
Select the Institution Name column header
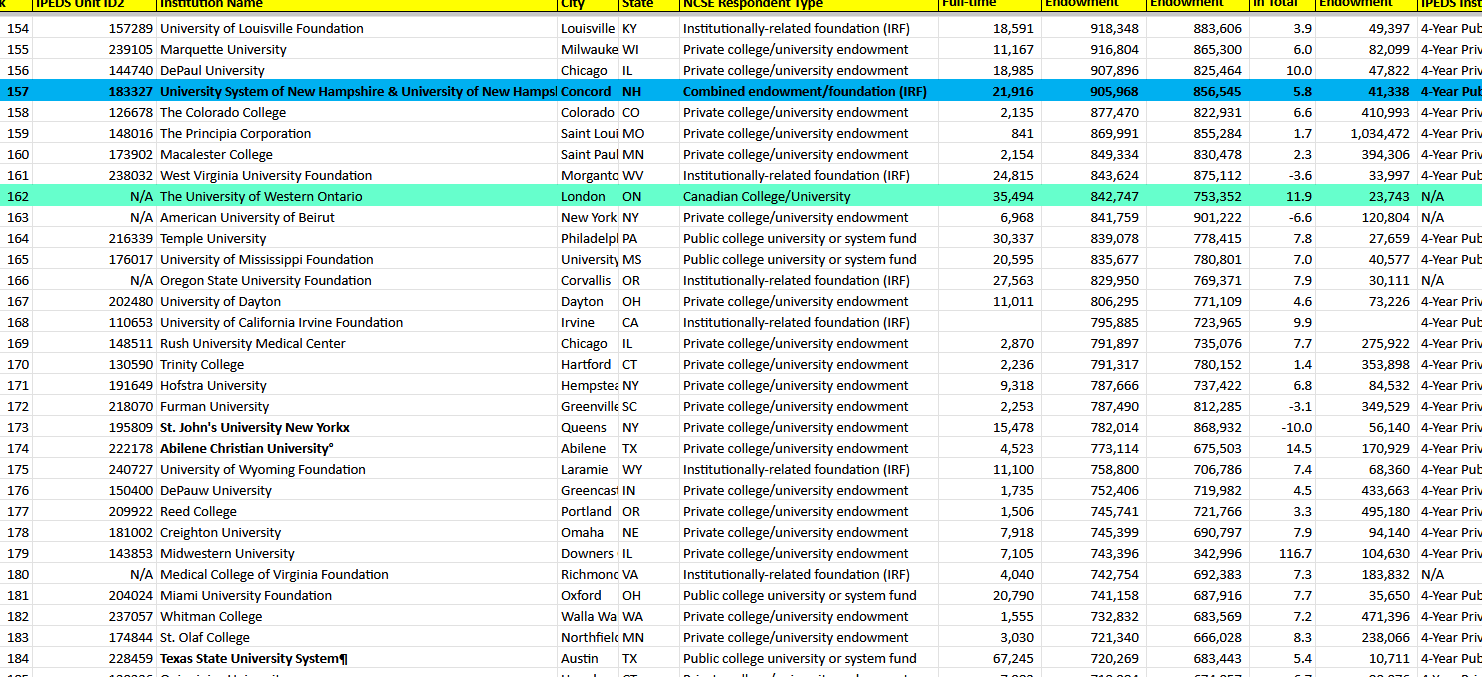pyautogui.click(x=357, y=5)
